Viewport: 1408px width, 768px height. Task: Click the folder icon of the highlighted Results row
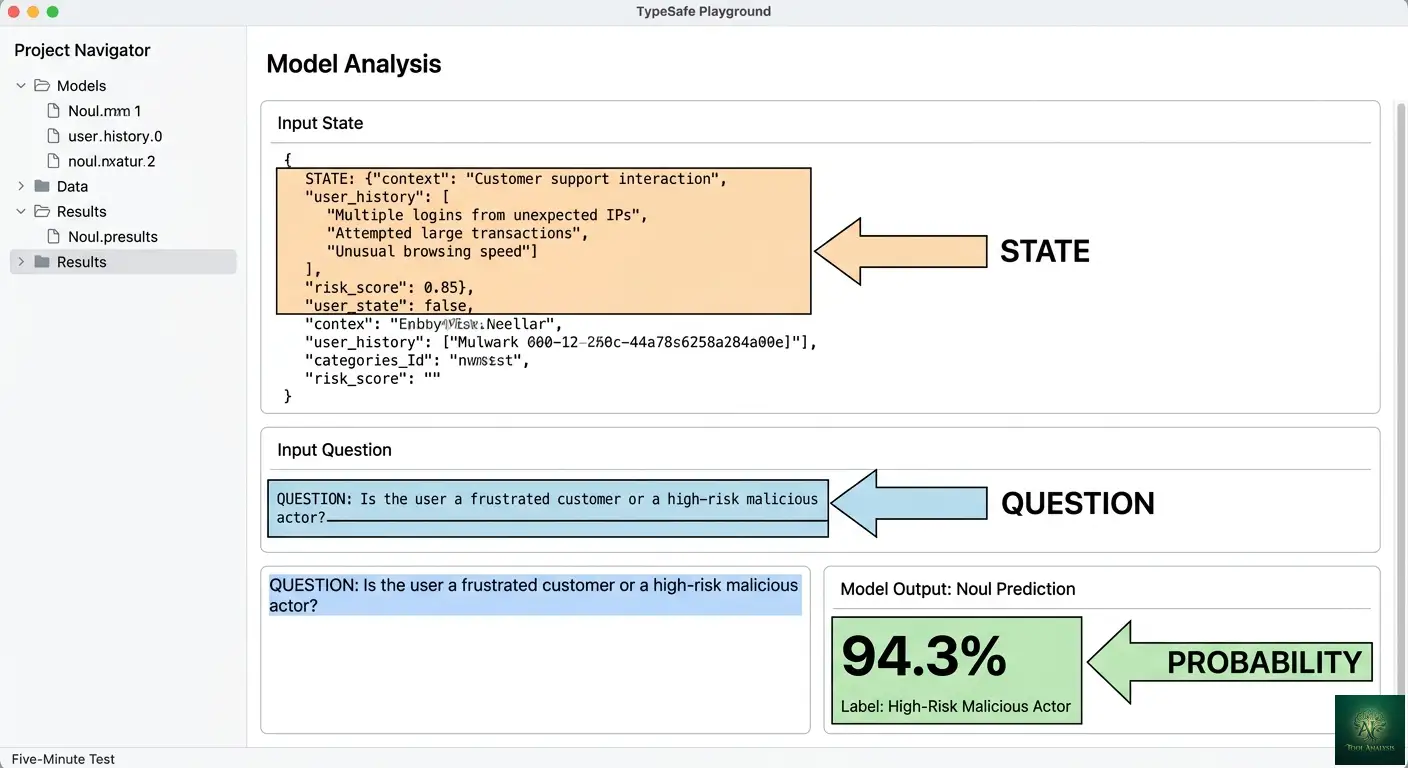pyautogui.click(x=42, y=262)
